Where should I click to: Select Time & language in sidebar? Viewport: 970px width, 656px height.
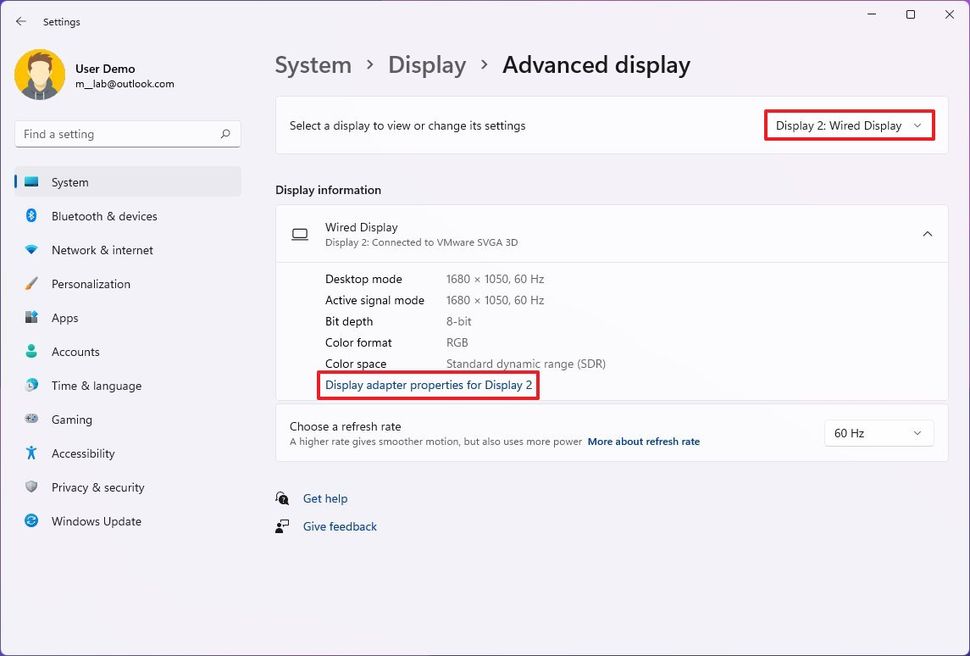click(96, 386)
